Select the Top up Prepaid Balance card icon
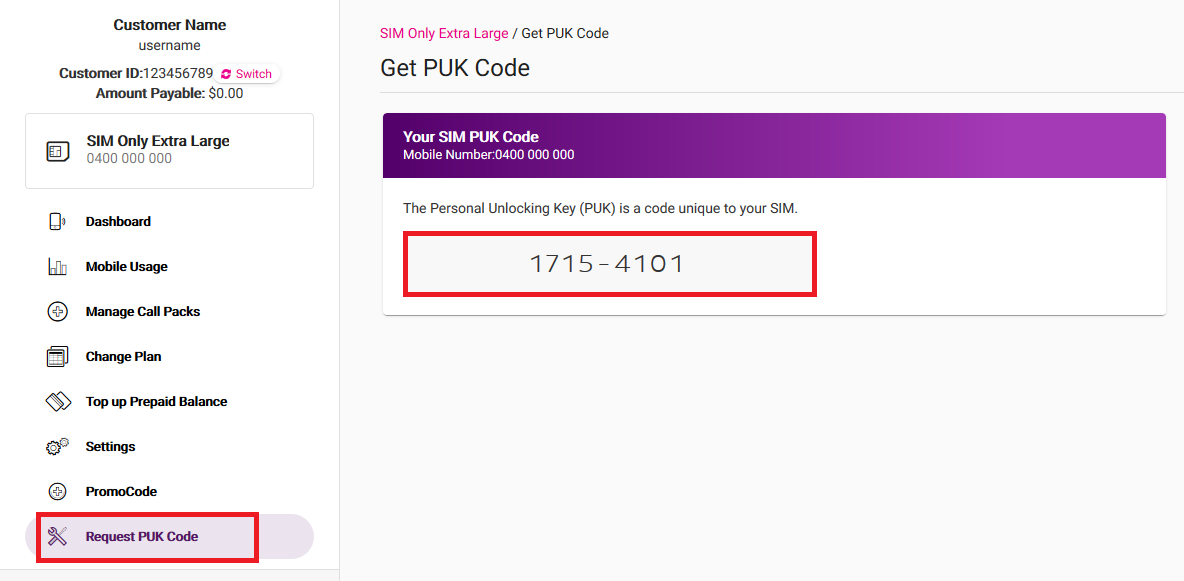 pyautogui.click(x=58, y=401)
